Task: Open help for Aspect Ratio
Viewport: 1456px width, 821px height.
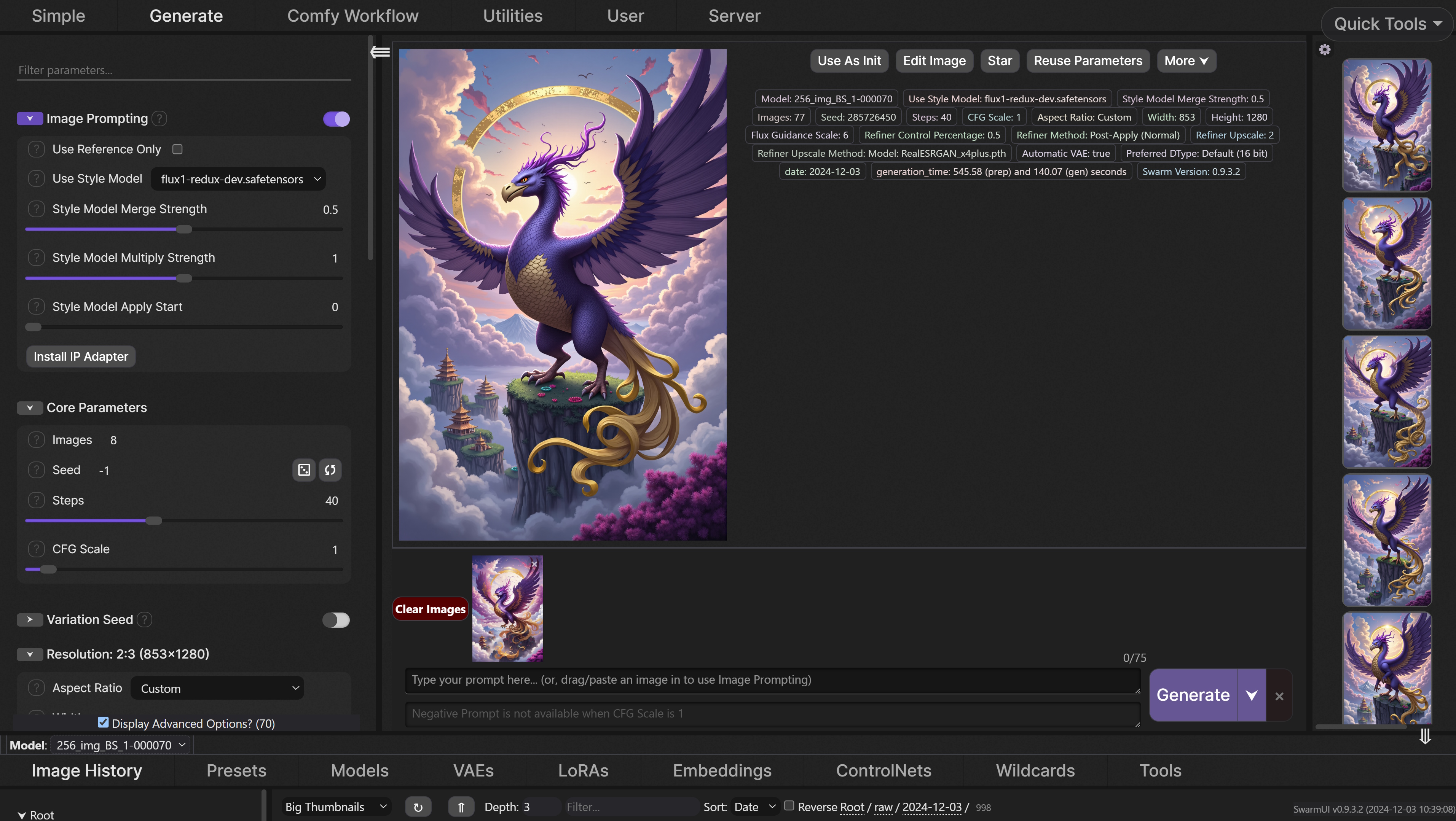Action: click(37, 688)
